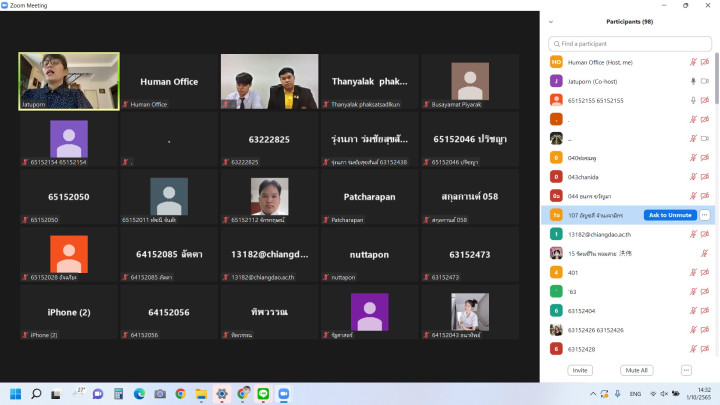Open the Calculator app in the taskbar
Screen dimensions: 720x405
pos(118,394)
